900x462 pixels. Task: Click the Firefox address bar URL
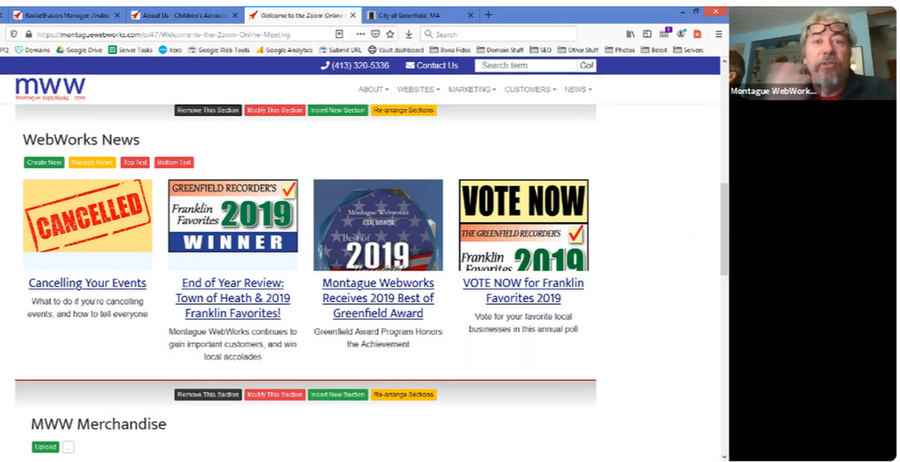pos(164,34)
